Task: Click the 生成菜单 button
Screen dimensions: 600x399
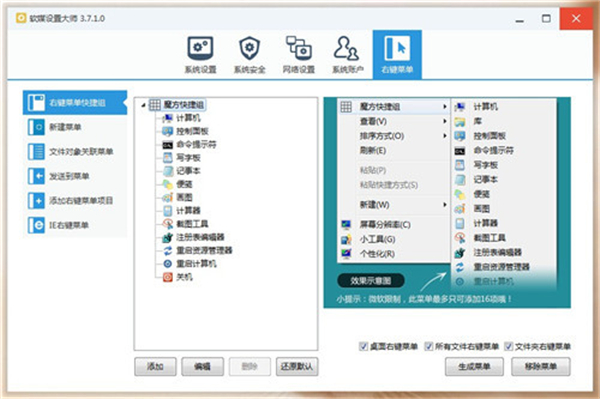Action: coord(474,366)
